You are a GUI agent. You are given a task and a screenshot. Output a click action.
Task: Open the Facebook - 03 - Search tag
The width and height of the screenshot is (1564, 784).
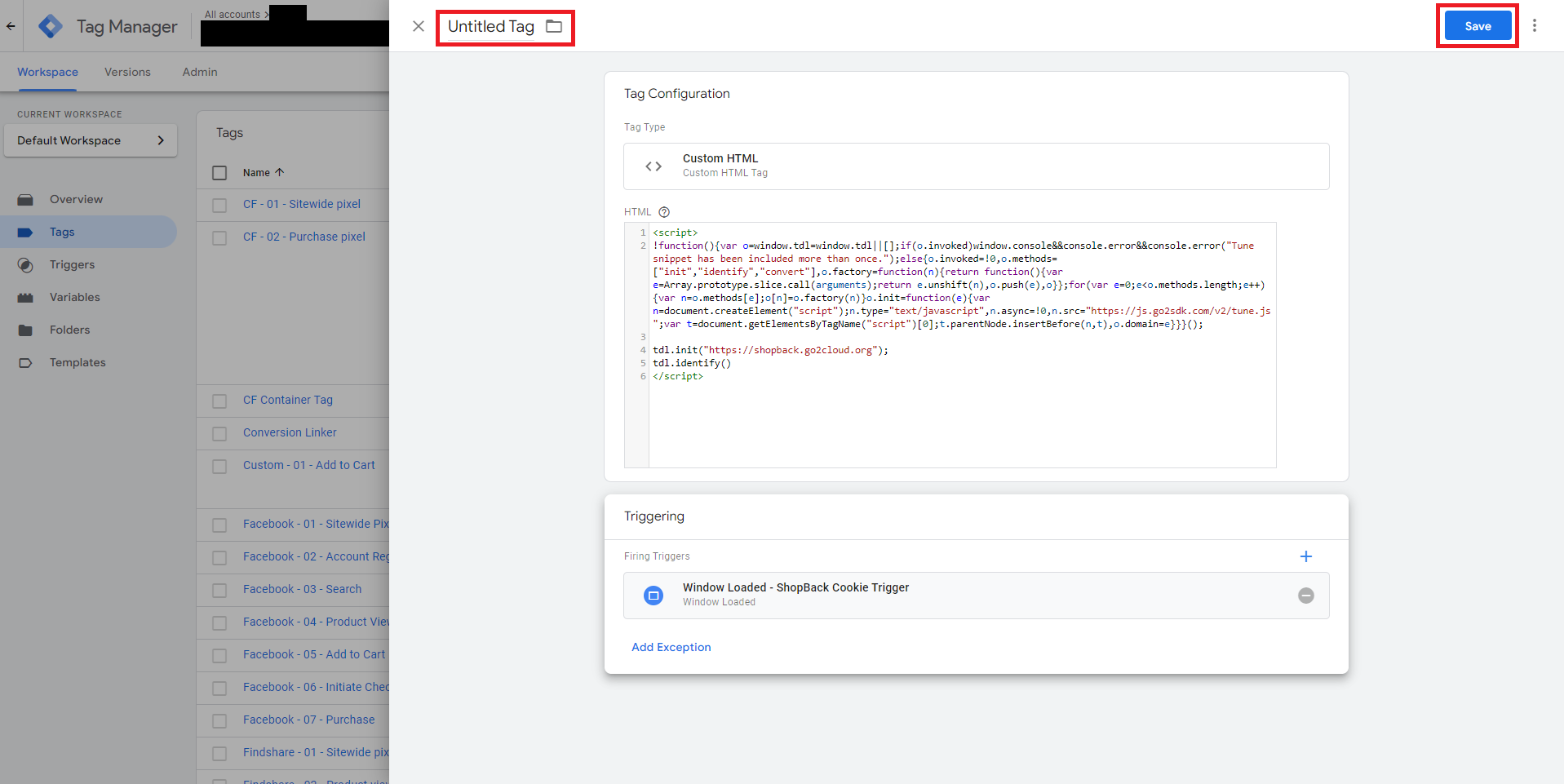pyautogui.click(x=302, y=589)
